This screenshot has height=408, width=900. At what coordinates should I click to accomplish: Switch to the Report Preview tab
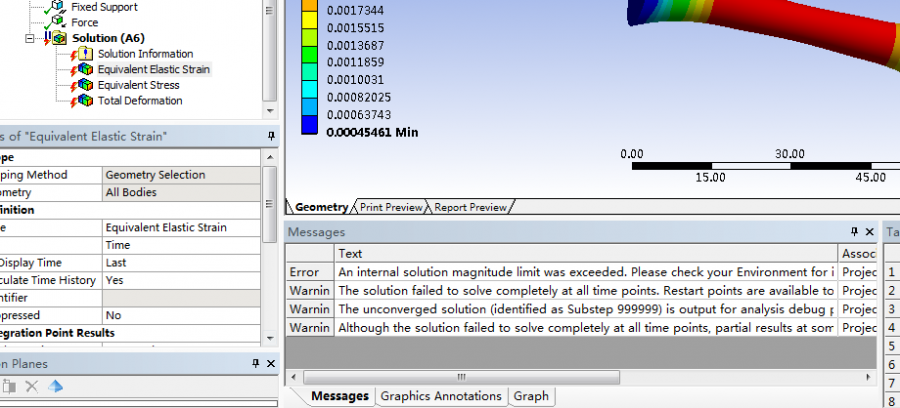pyautogui.click(x=470, y=207)
